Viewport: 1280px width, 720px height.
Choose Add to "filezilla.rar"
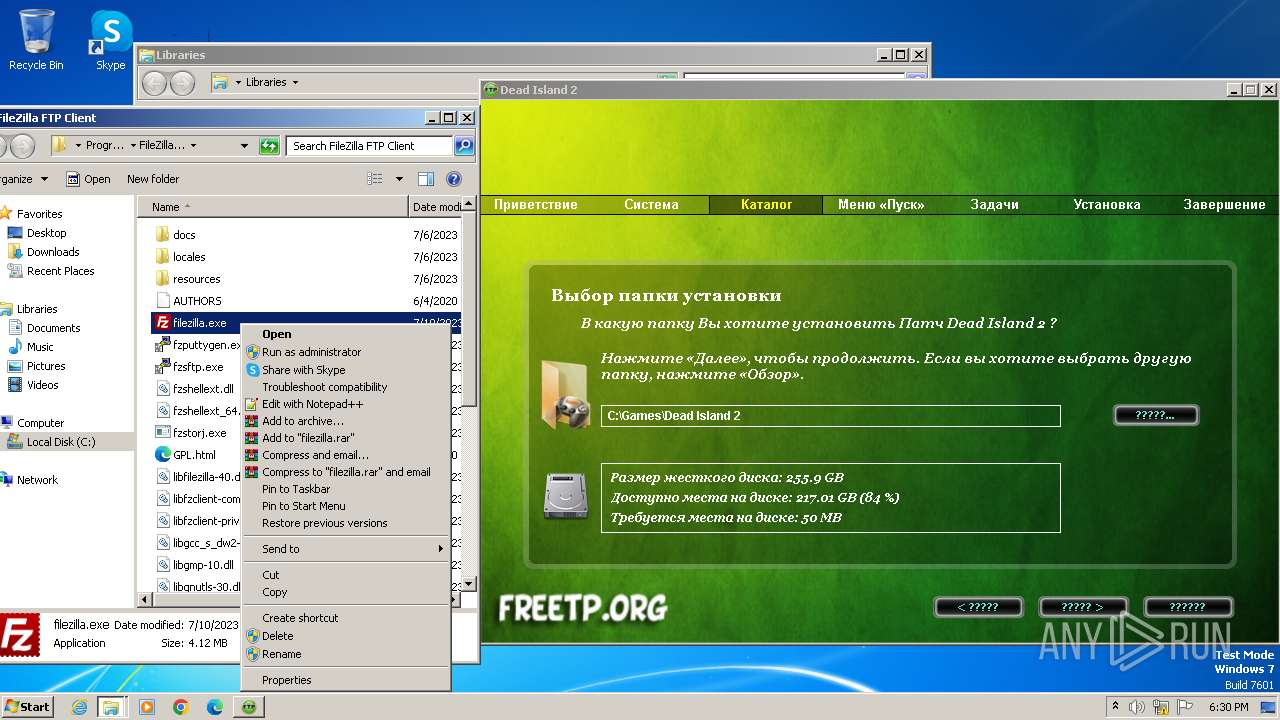346,438
